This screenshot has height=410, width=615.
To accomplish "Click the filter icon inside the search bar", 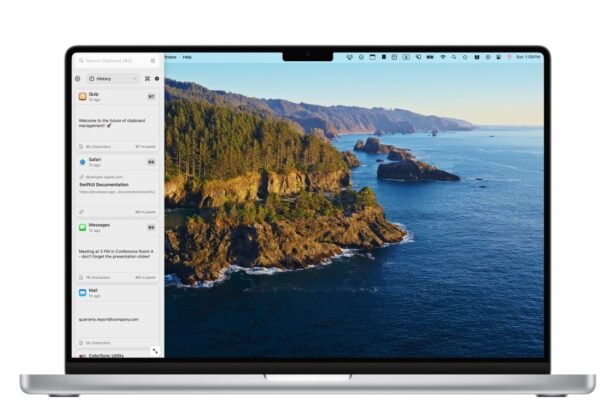I will [x=153, y=61].
